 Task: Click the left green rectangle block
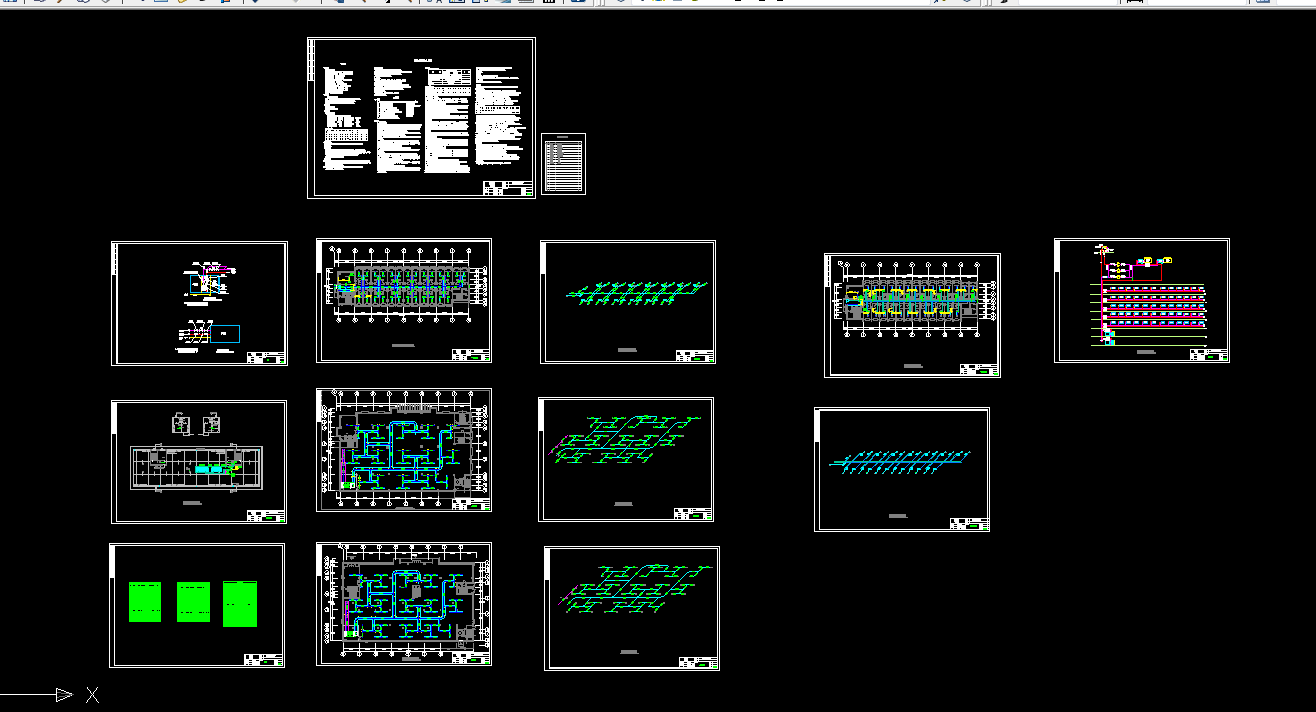click(145, 601)
